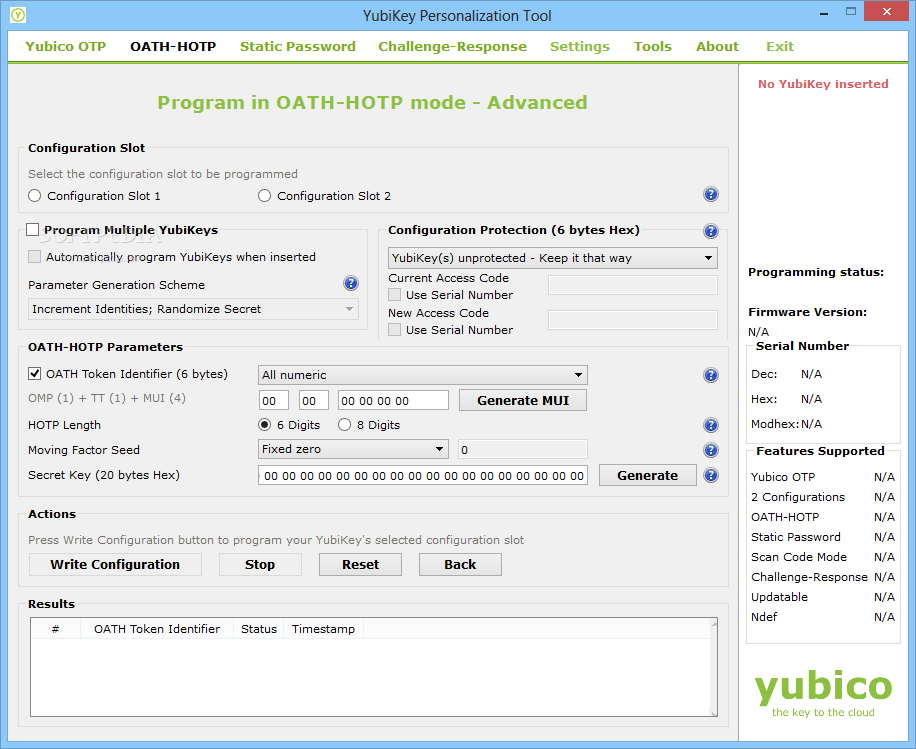Viewport: 916px width, 749px height.
Task: Click the Stop button
Action: click(x=260, y=564)
